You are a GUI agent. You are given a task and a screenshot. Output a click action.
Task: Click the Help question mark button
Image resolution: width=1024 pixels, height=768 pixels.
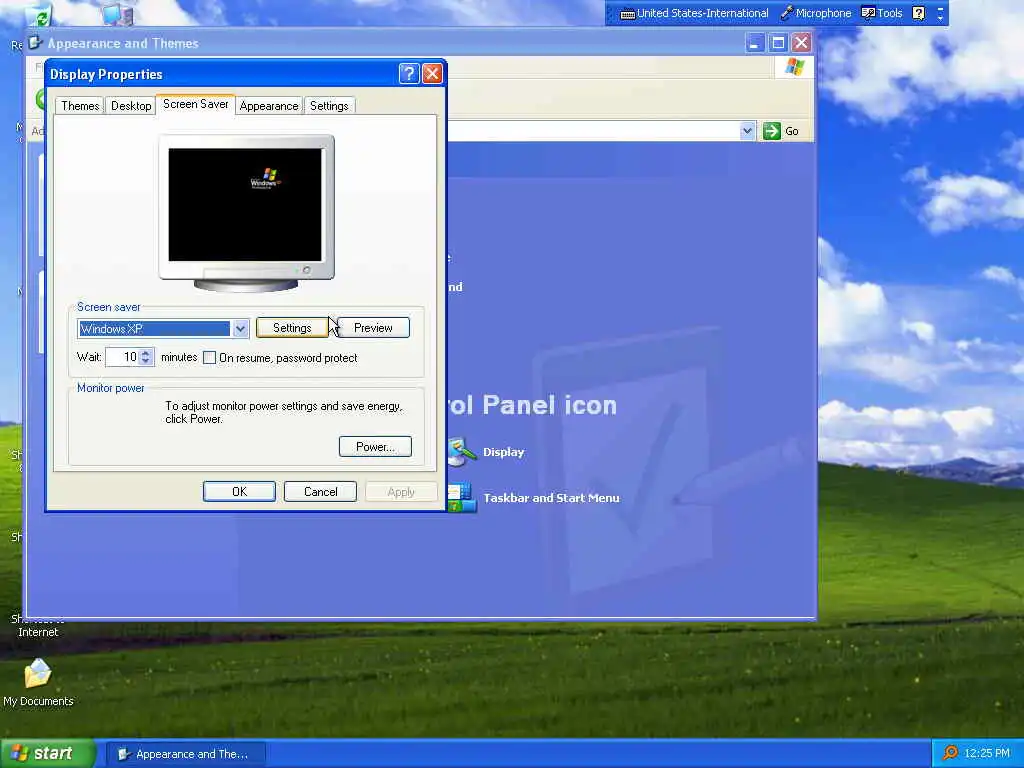(x=409, y=74)
